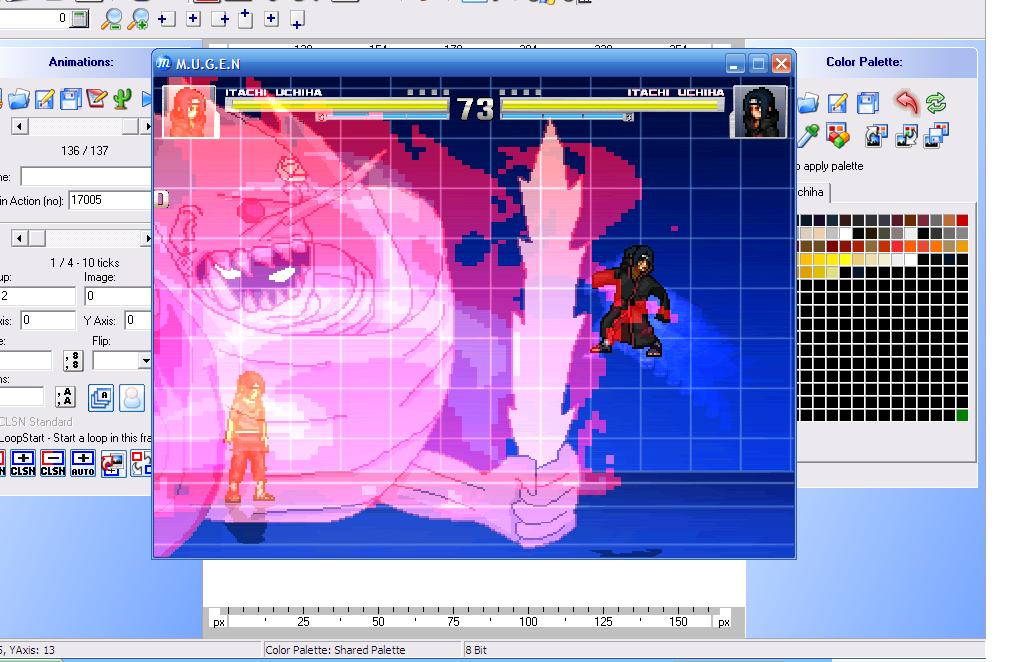Viewport: 1024px width, 662px height.
Task: Click the bright yellow palette swatch
Action: click(x=845, y=259)
